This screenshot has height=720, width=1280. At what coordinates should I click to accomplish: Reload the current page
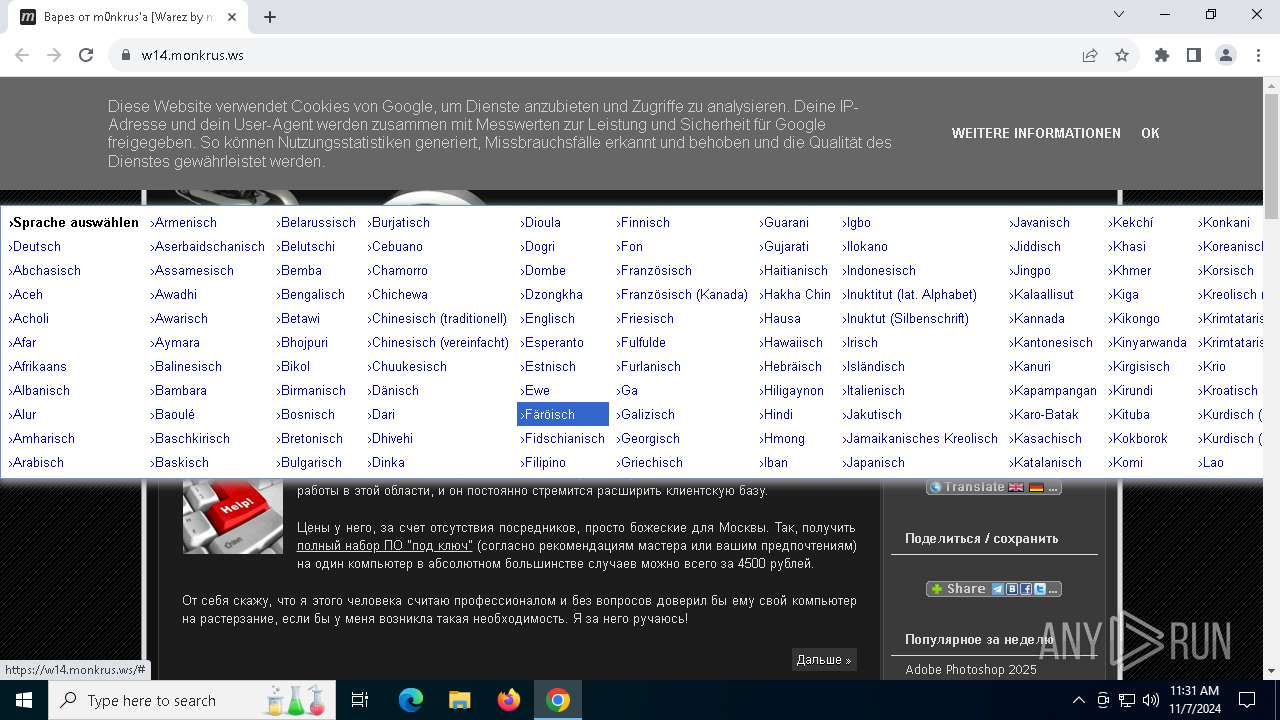tap(86, 55)
